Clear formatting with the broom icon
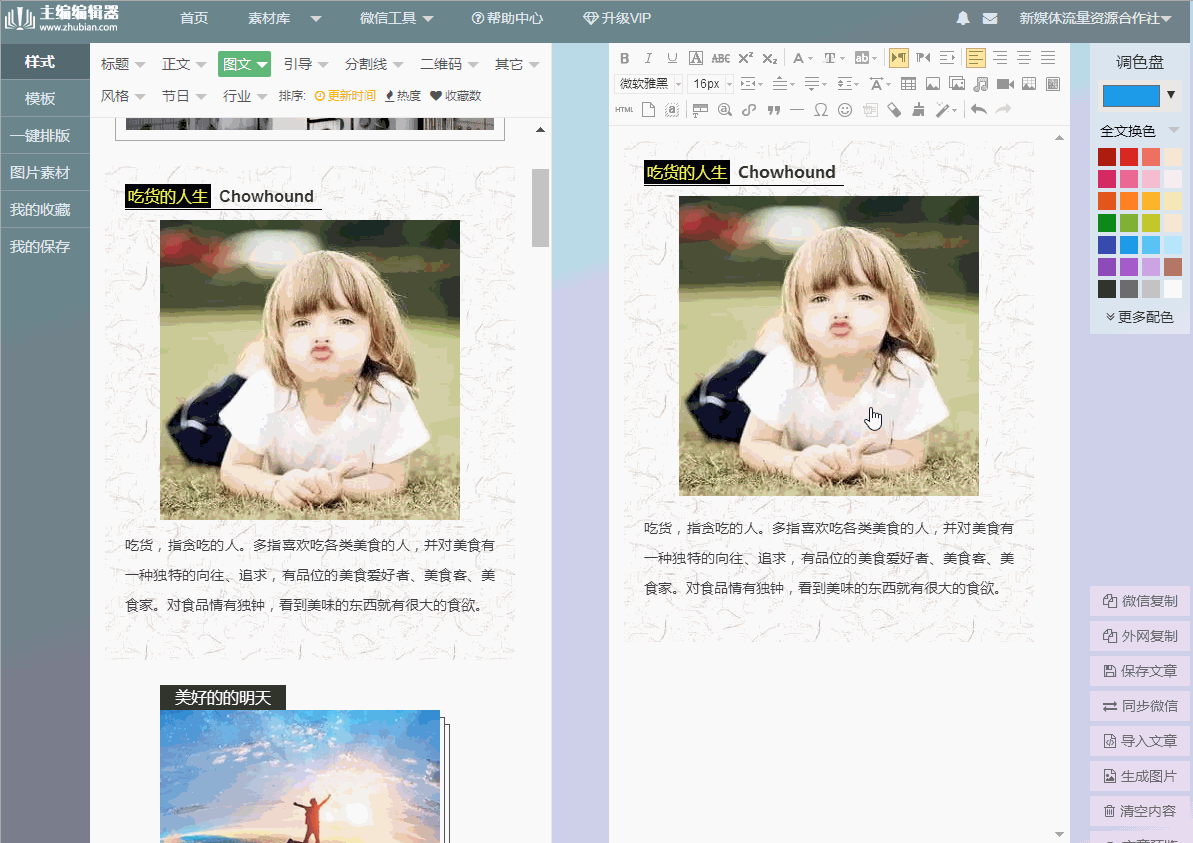 (916, 110)
